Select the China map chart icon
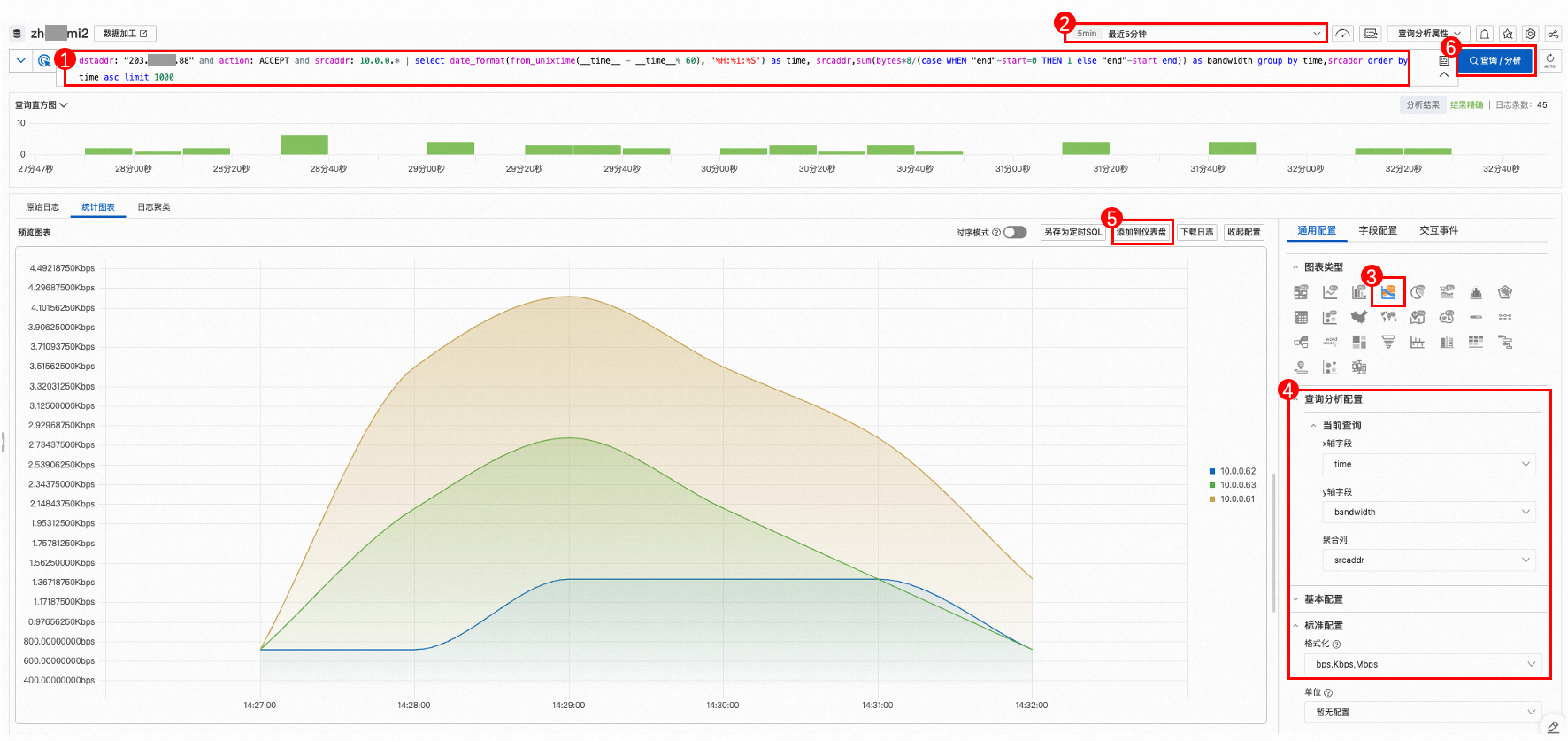Viewport: 1568px width, 741px height. pos(1359,317)
